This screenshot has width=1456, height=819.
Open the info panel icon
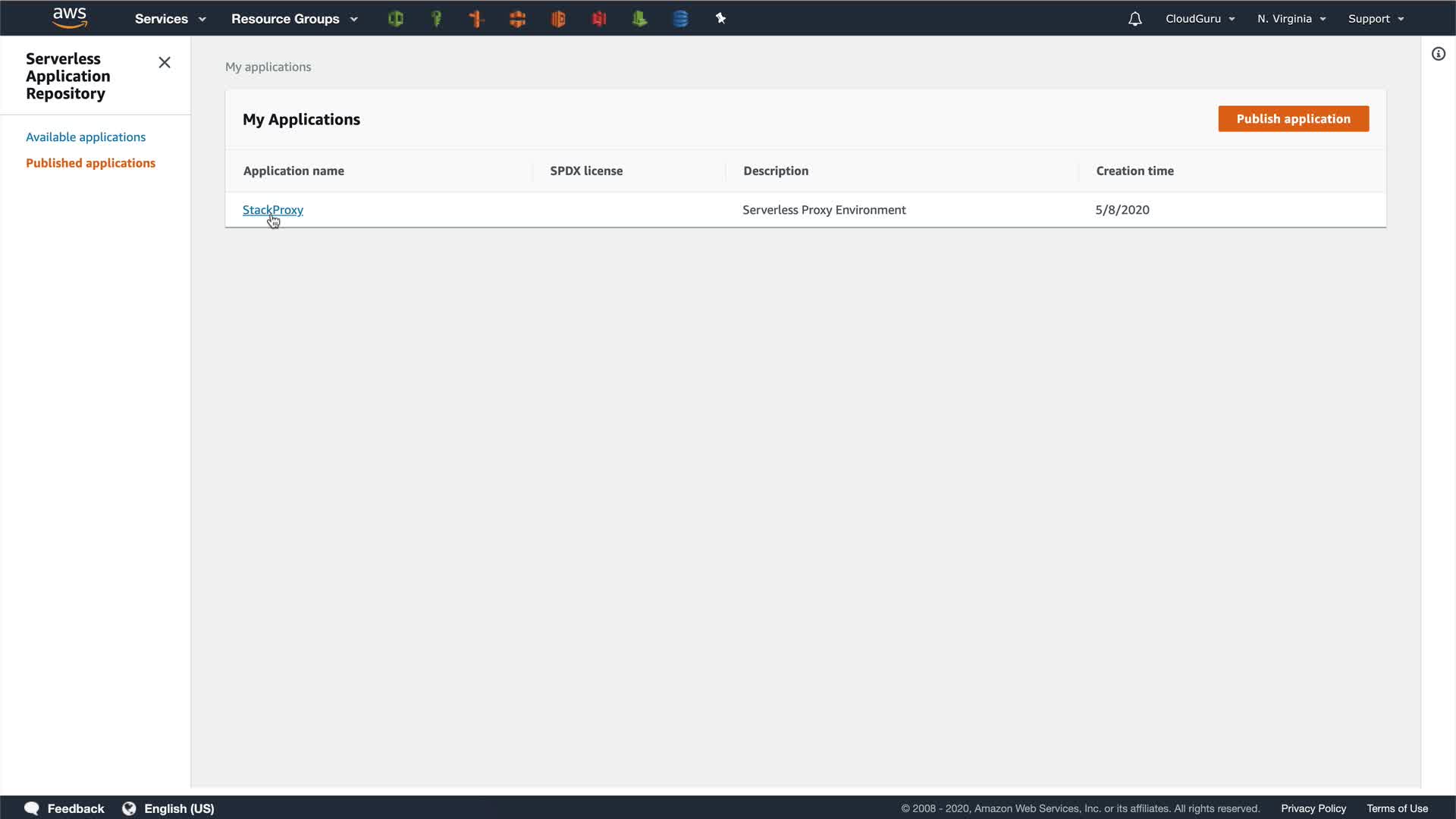point(1438,54)
